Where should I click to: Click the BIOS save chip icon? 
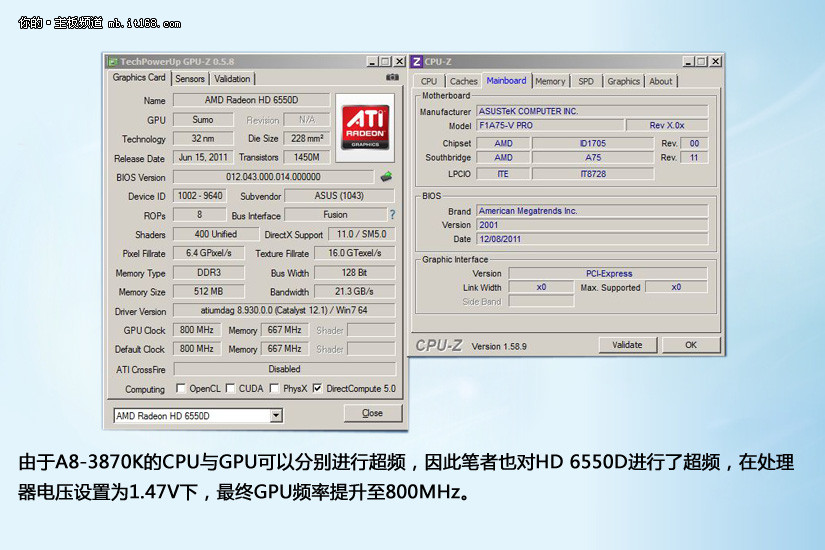click(x=386, y=177)
